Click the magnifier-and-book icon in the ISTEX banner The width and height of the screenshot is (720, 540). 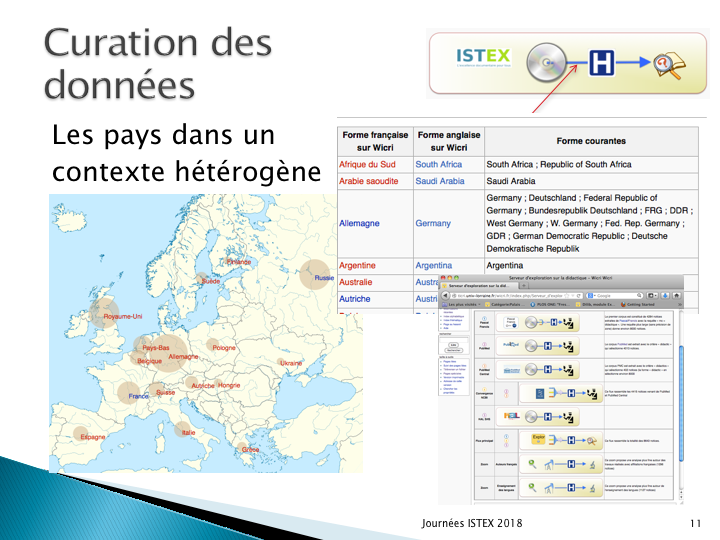[x=669, y=65]
